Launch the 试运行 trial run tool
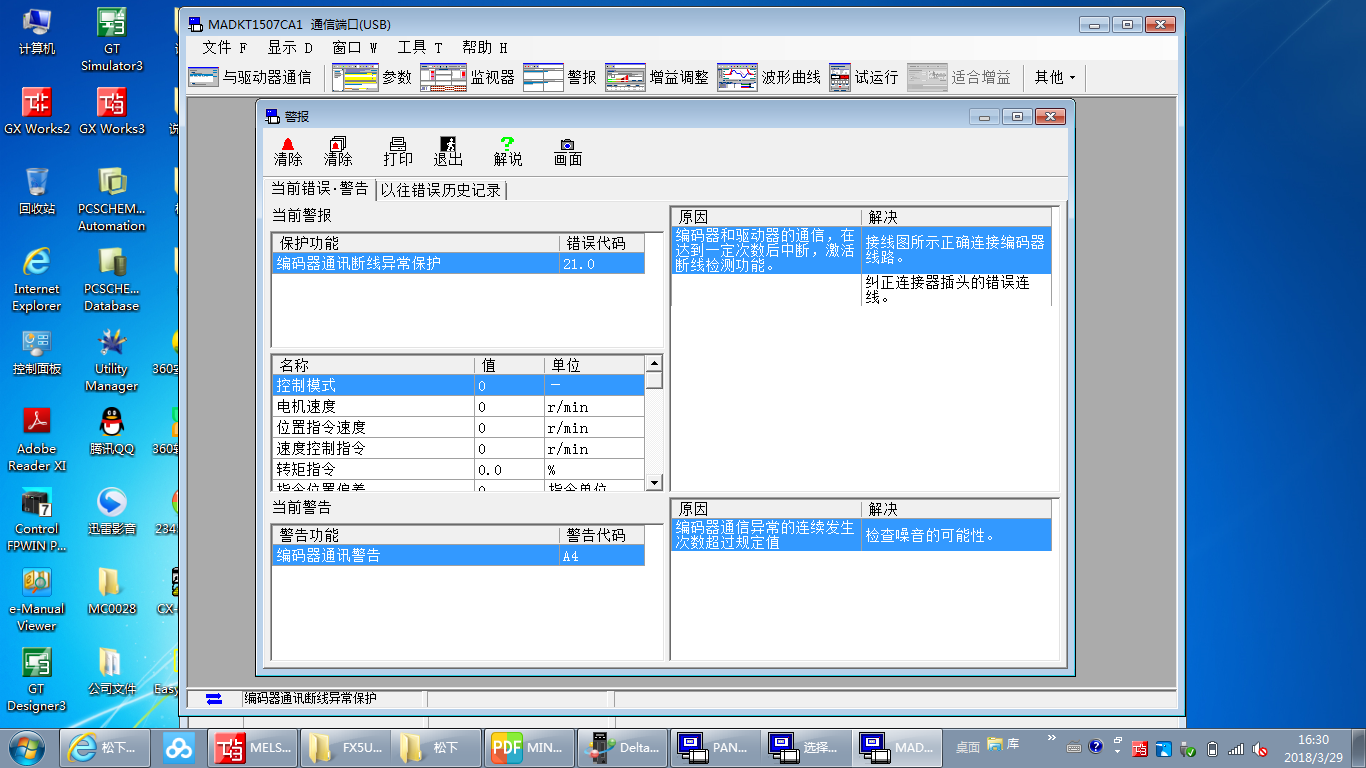This screenshot has width=1366, height=768. pos(840,78)
